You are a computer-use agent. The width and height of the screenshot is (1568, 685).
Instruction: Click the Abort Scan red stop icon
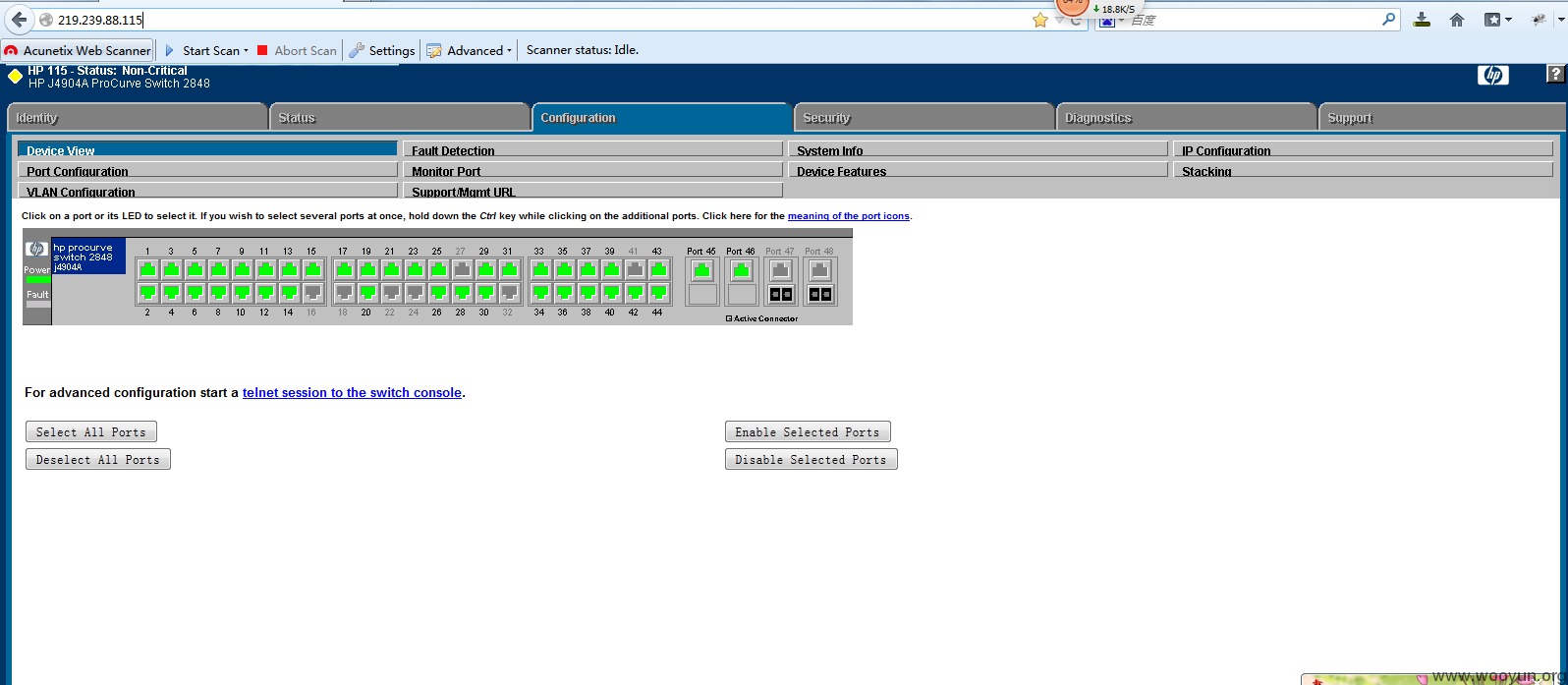(262, 50)
